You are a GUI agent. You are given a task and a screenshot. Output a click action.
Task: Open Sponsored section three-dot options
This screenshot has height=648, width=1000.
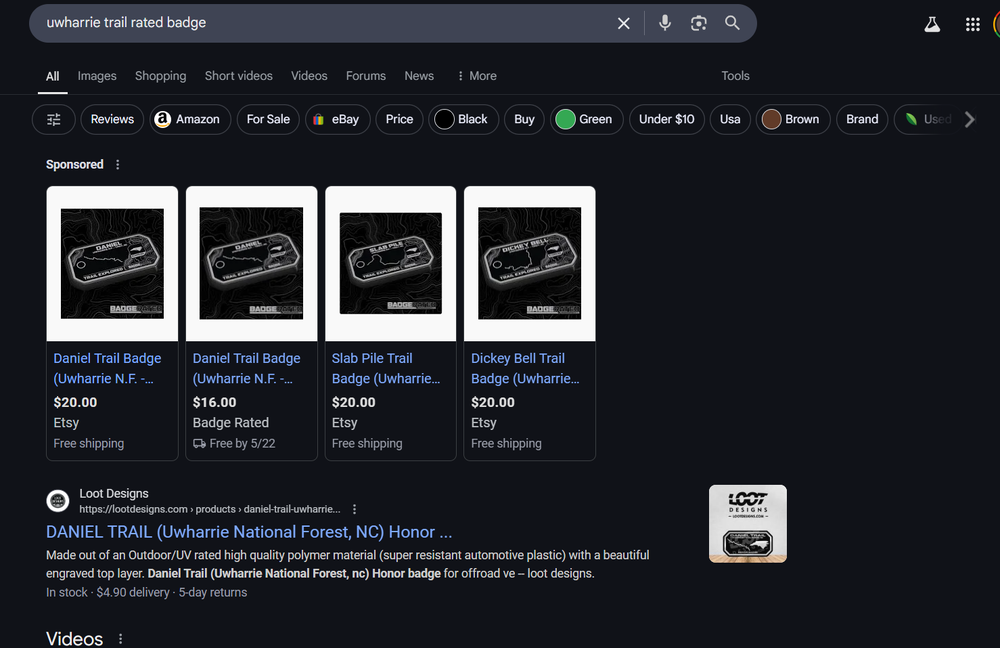(117, 165)
